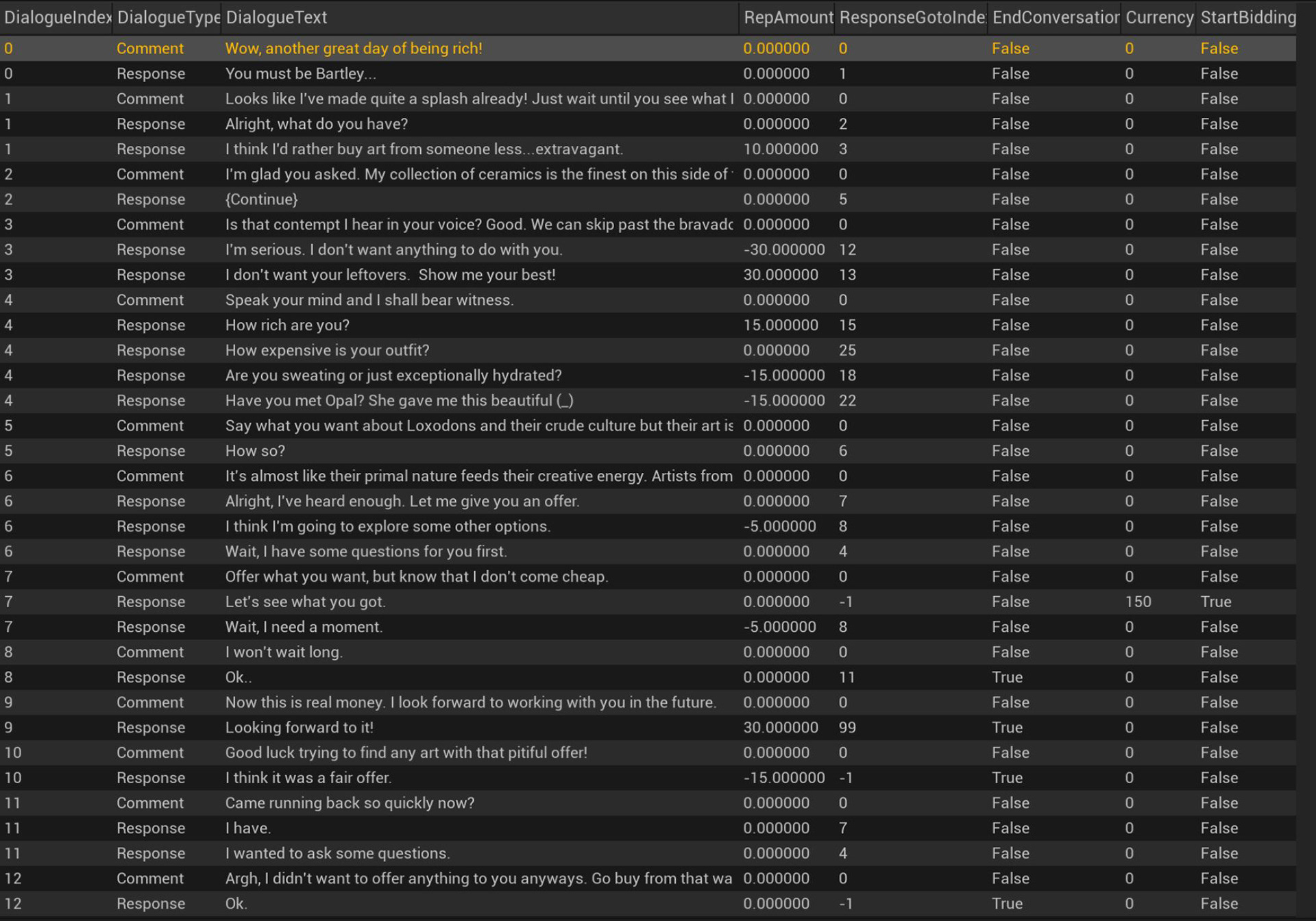Viewport: 1316px width, 921px height.
Task: Click the True value under StartBidding
Action: [x=1215, y=602]
